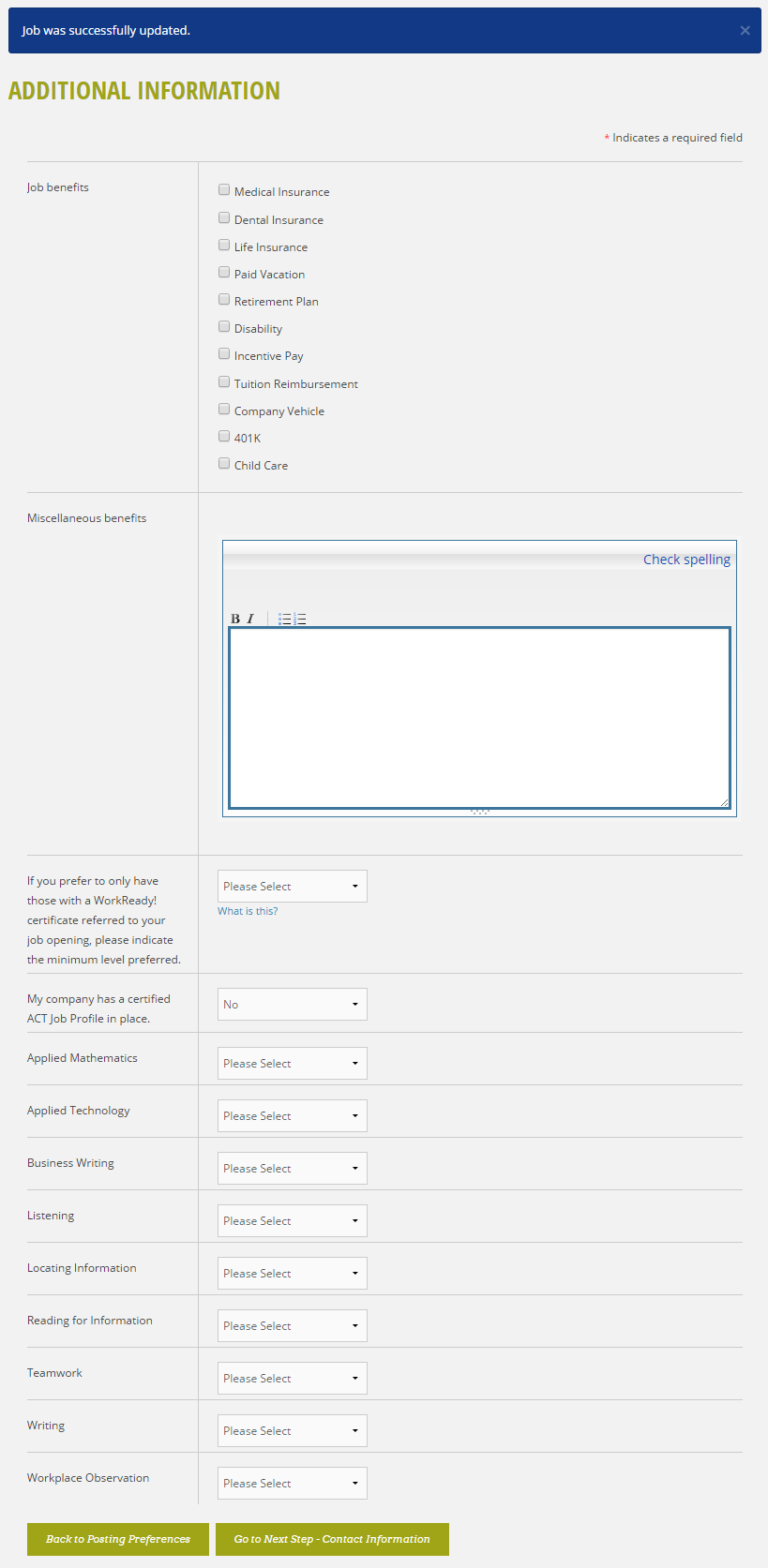Insert bulleted list in editor
Viewport: 768px width, 1568px height.
pyautogui.click(x=285, y=619)
